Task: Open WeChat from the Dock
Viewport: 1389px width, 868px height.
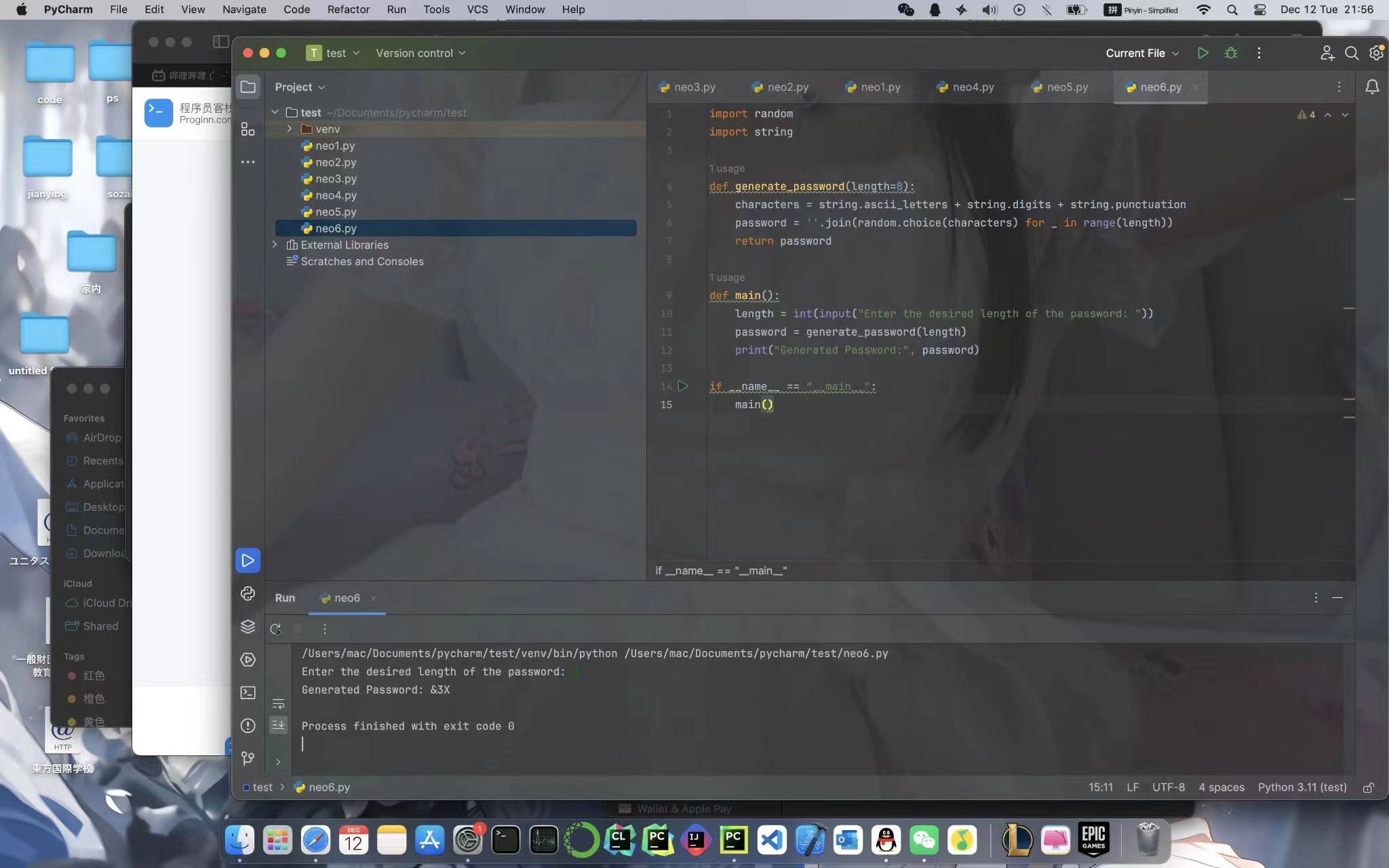Action: (x=924, y=840)
